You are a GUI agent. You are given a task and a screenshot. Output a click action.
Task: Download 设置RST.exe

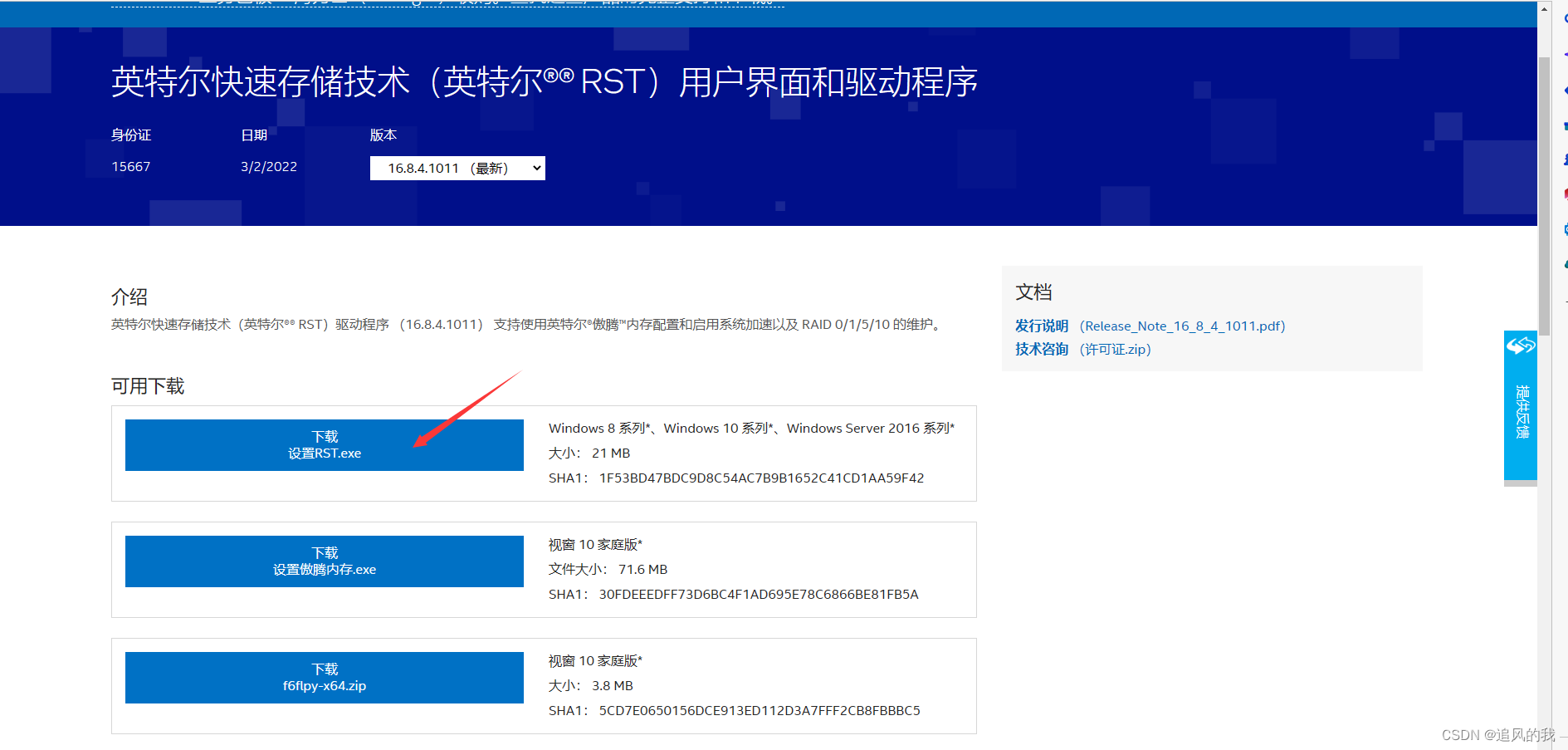click(x=325, y=445)
